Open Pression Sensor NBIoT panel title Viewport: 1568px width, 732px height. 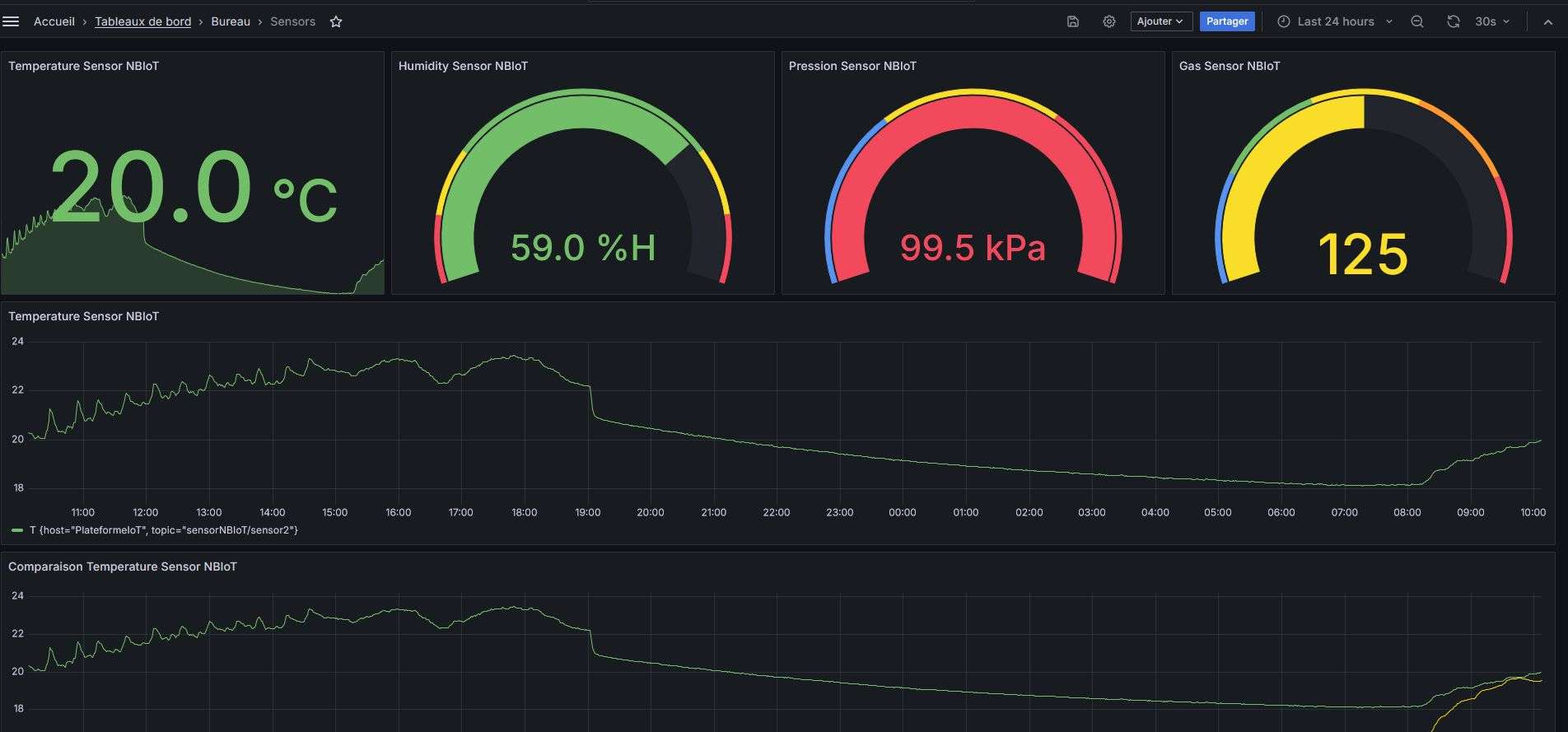click(x=852, y=66)
